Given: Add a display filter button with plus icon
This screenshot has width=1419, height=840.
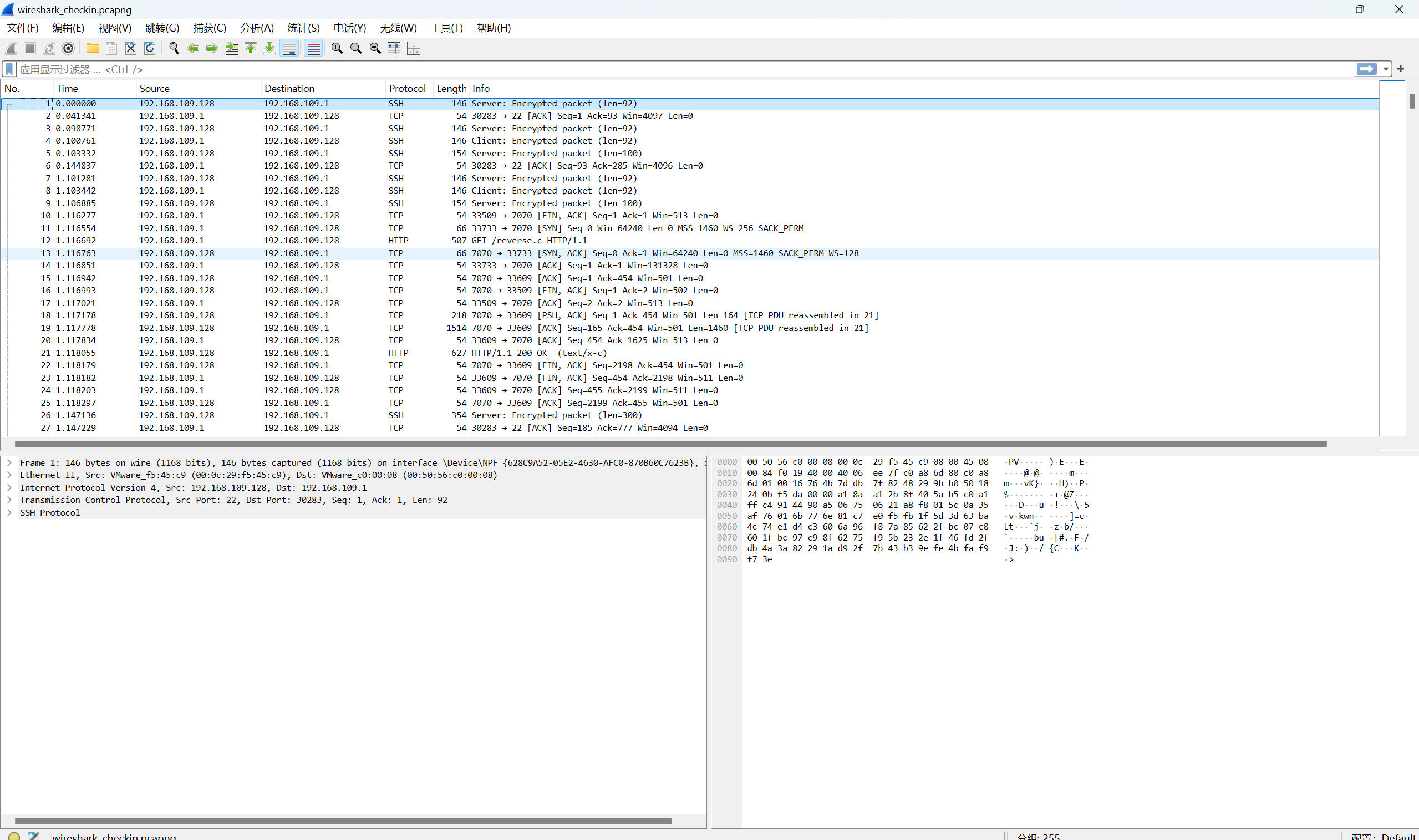Looking at the screenshot, I should pos(1401,69).
